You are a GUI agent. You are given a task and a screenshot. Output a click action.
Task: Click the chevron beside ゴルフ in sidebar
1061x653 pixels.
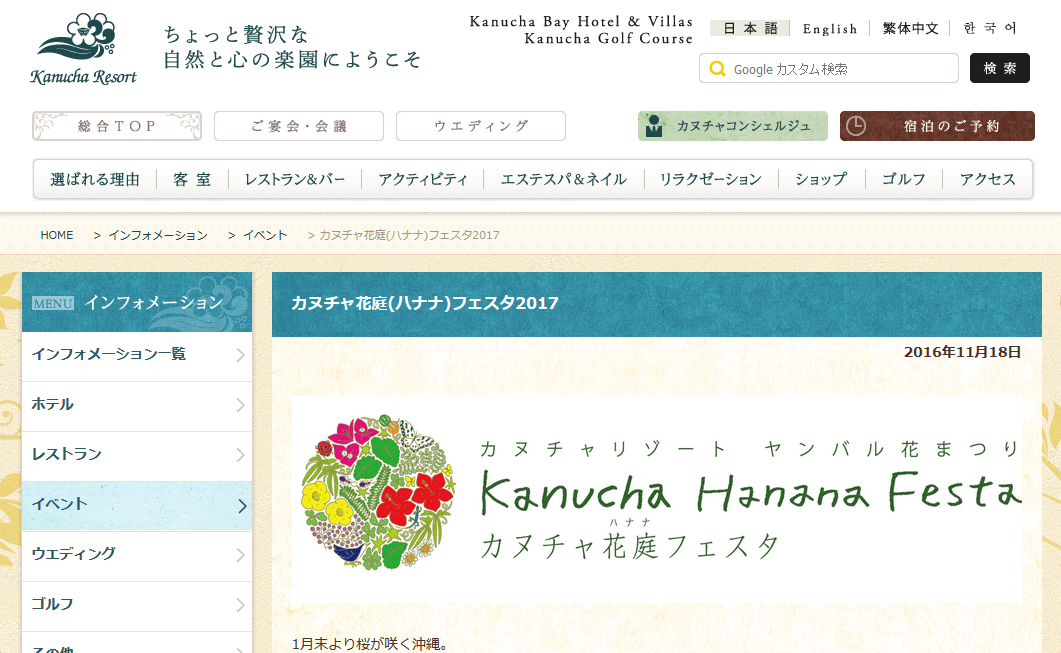(240, 605)
